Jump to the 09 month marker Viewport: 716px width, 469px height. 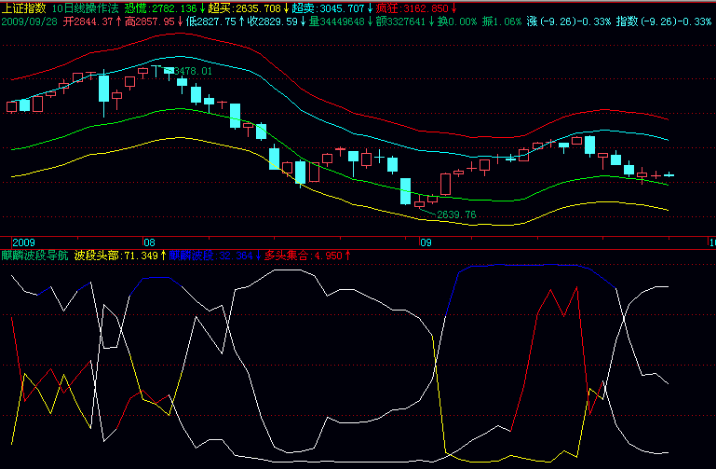[425, 242]
